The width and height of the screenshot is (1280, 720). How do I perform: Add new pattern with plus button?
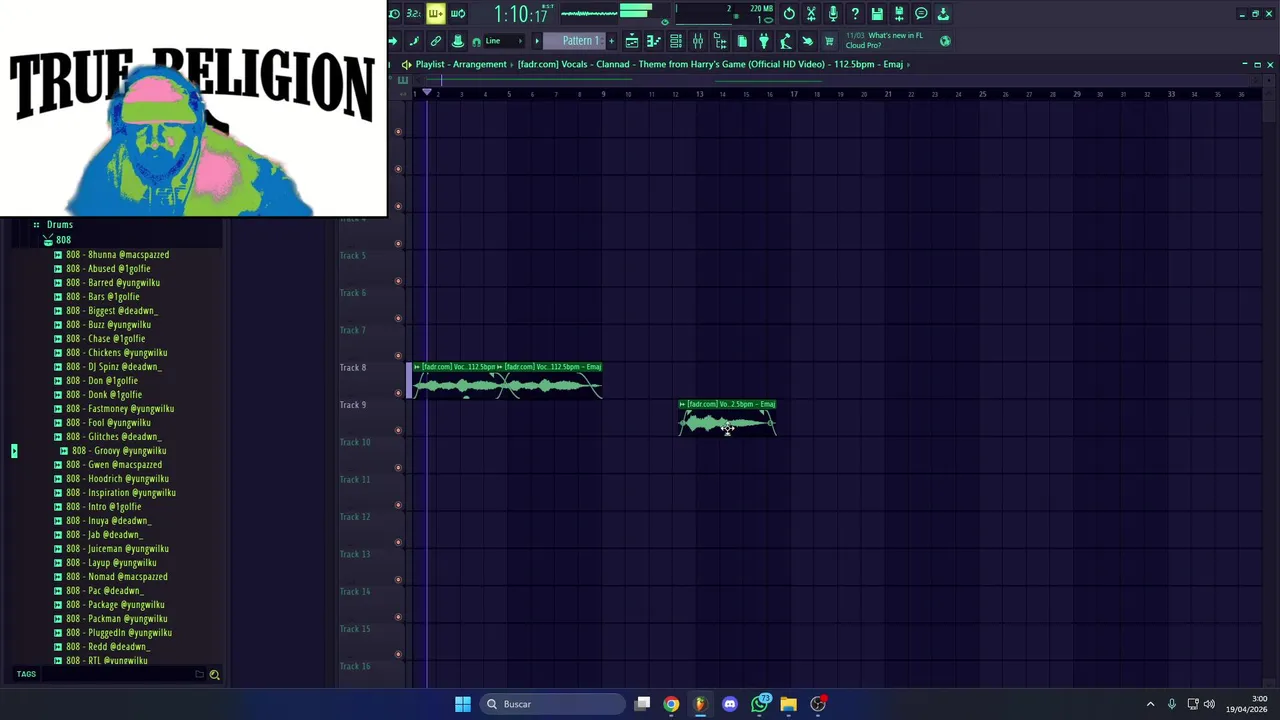click(611, 41)
